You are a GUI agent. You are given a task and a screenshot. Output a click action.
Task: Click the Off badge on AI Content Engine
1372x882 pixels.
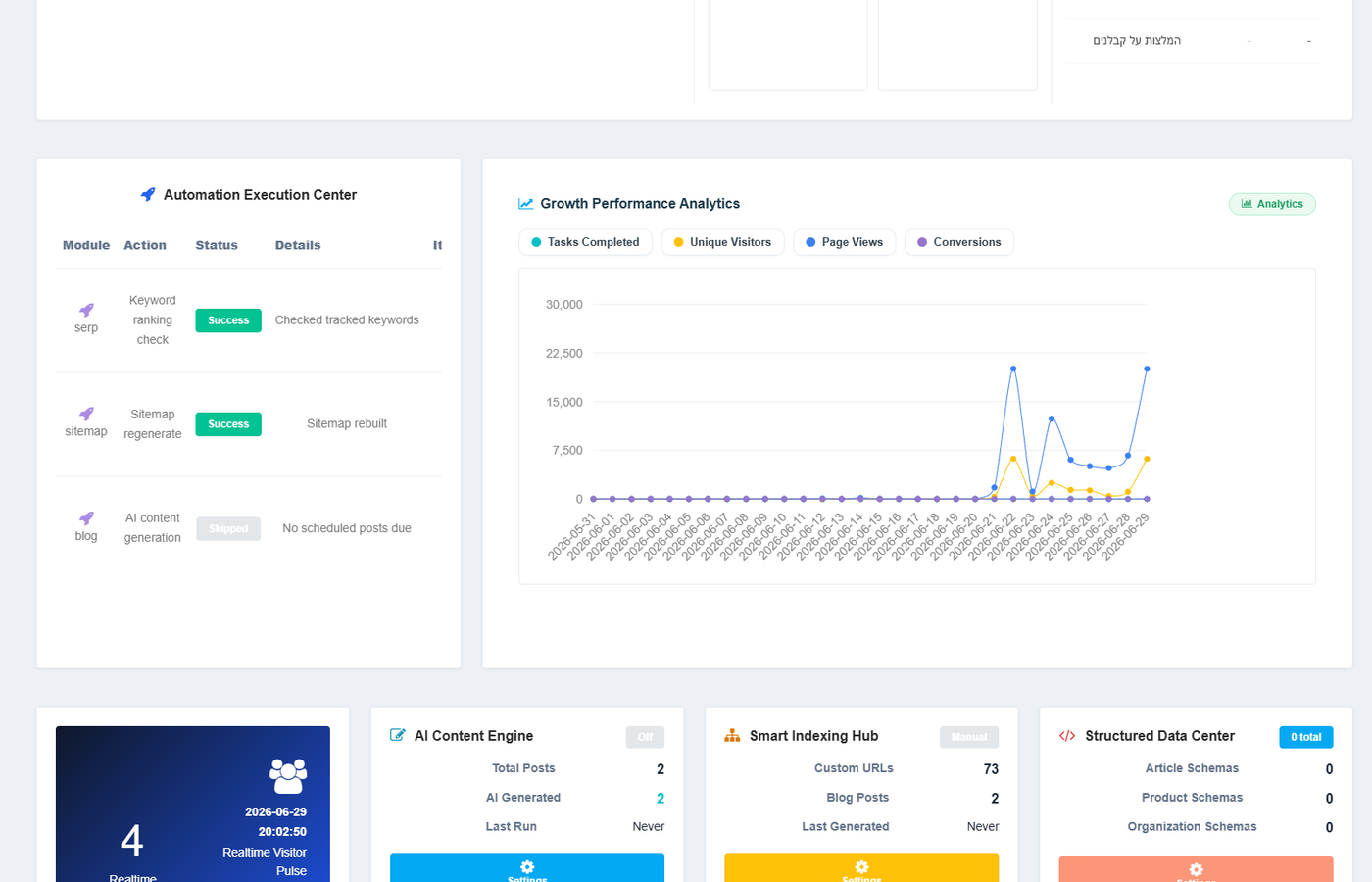(645, 737)
